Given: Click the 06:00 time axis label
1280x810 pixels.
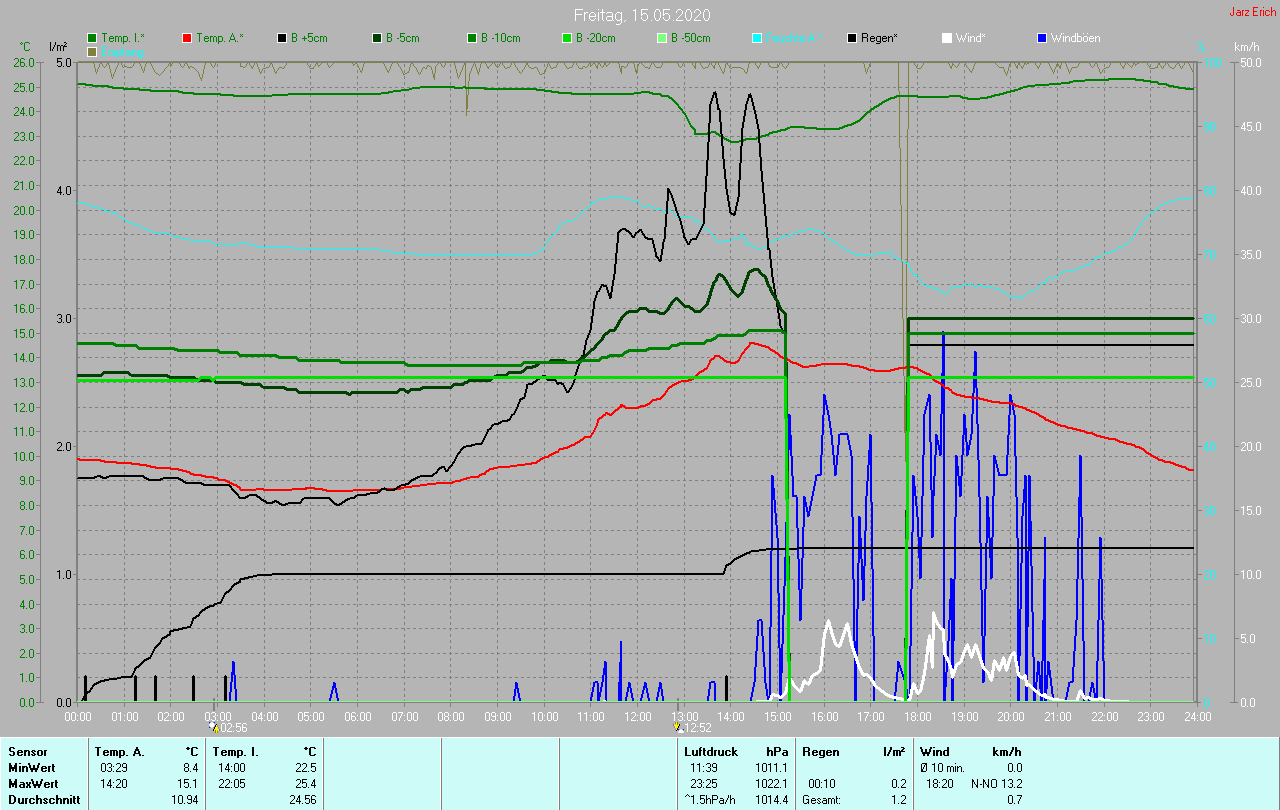Looking at the screenshot, I should click(358, 717).
